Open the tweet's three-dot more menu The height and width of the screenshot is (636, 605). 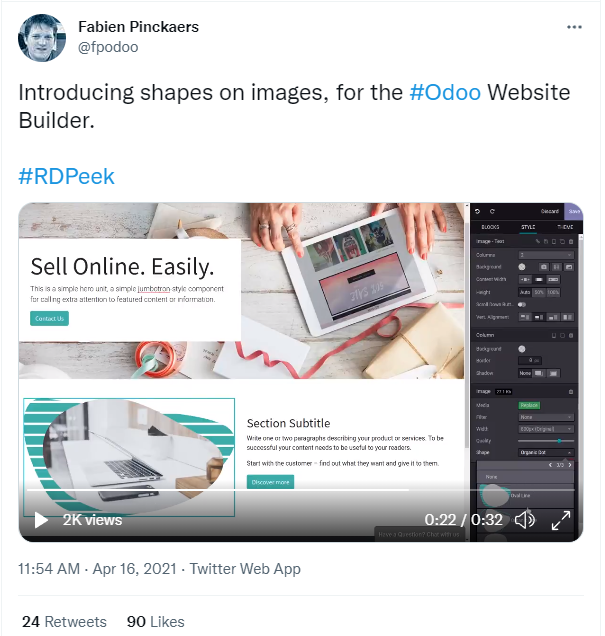[x=574, y=27]
